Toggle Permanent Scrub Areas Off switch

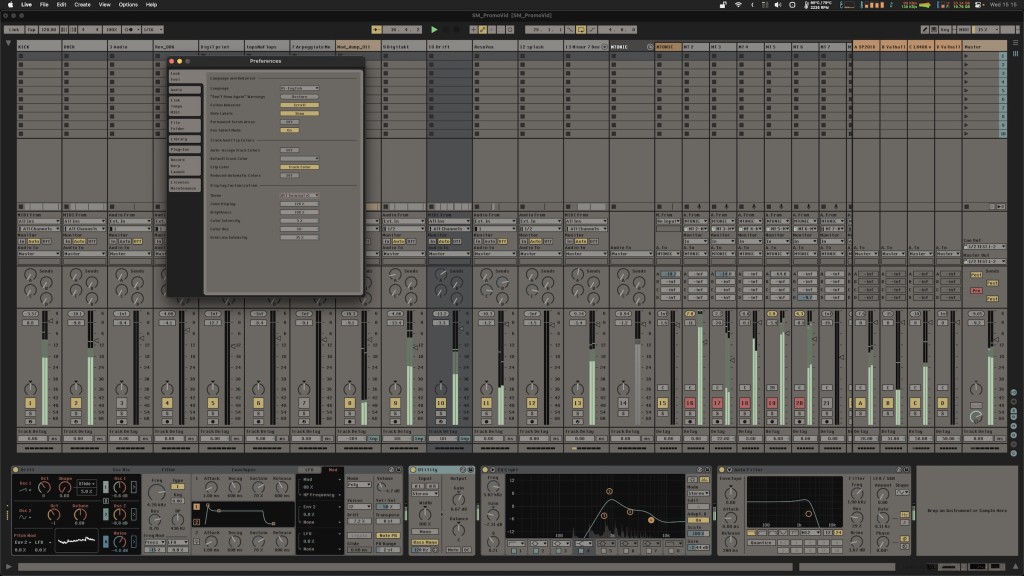tap(290, 121)
